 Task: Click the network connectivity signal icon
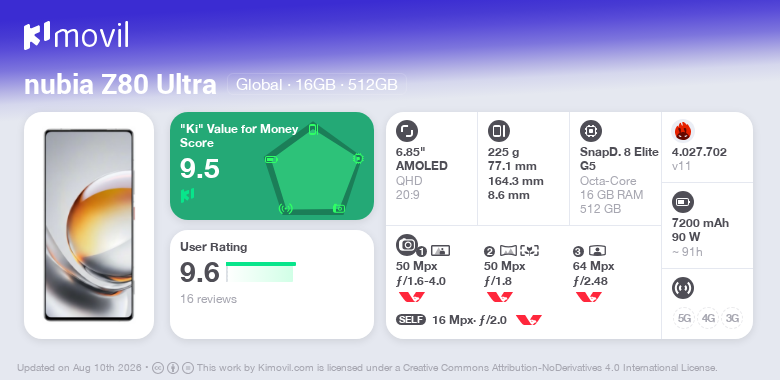tap(683, 287)
